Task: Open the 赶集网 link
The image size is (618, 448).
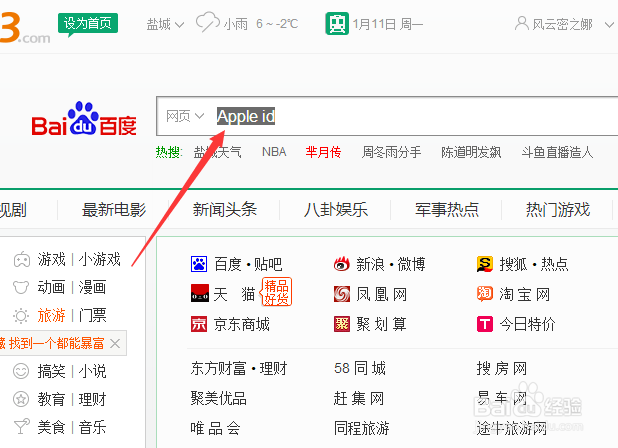Action: pos(359,398)
